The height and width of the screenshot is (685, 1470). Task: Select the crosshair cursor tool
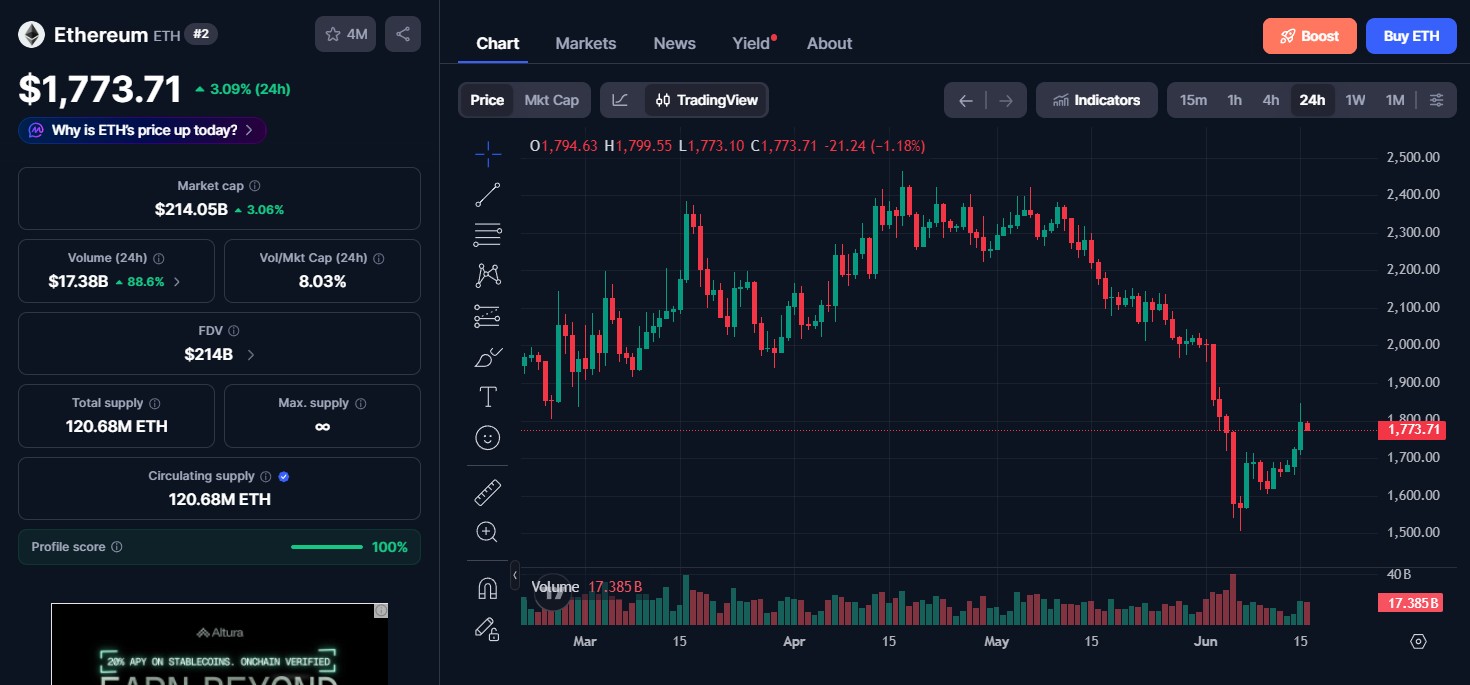(488, 152)
